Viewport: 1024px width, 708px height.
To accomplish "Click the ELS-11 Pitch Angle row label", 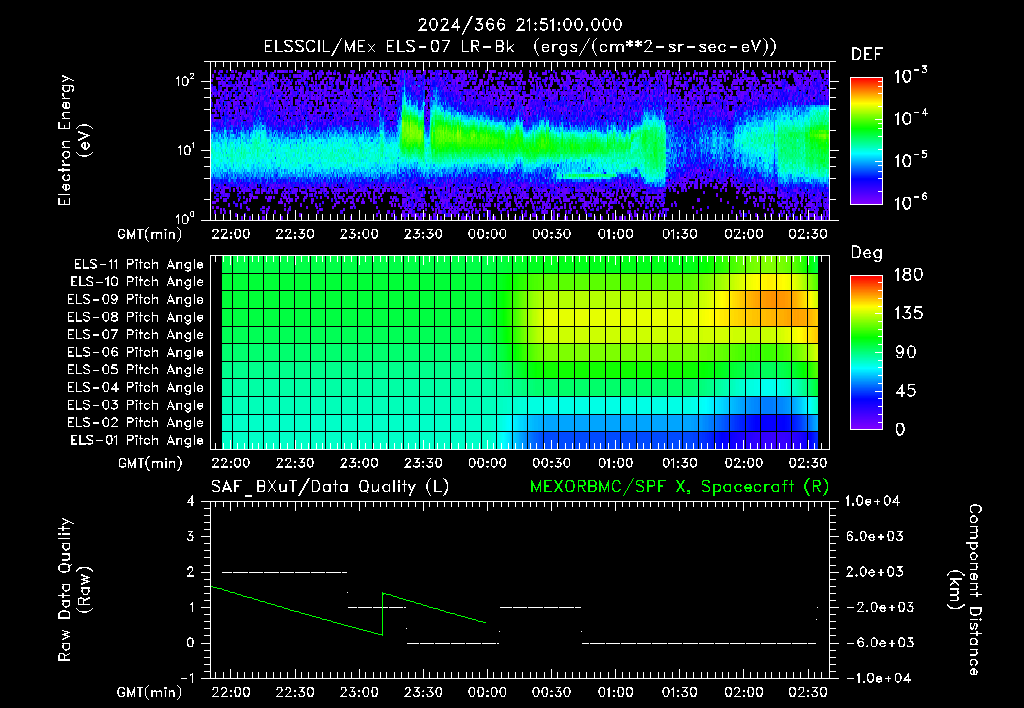I will point(138,265).
